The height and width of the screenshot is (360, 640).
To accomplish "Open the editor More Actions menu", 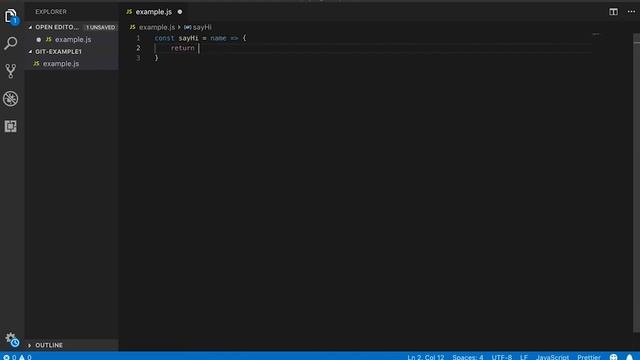I will [x=631, y=12].
